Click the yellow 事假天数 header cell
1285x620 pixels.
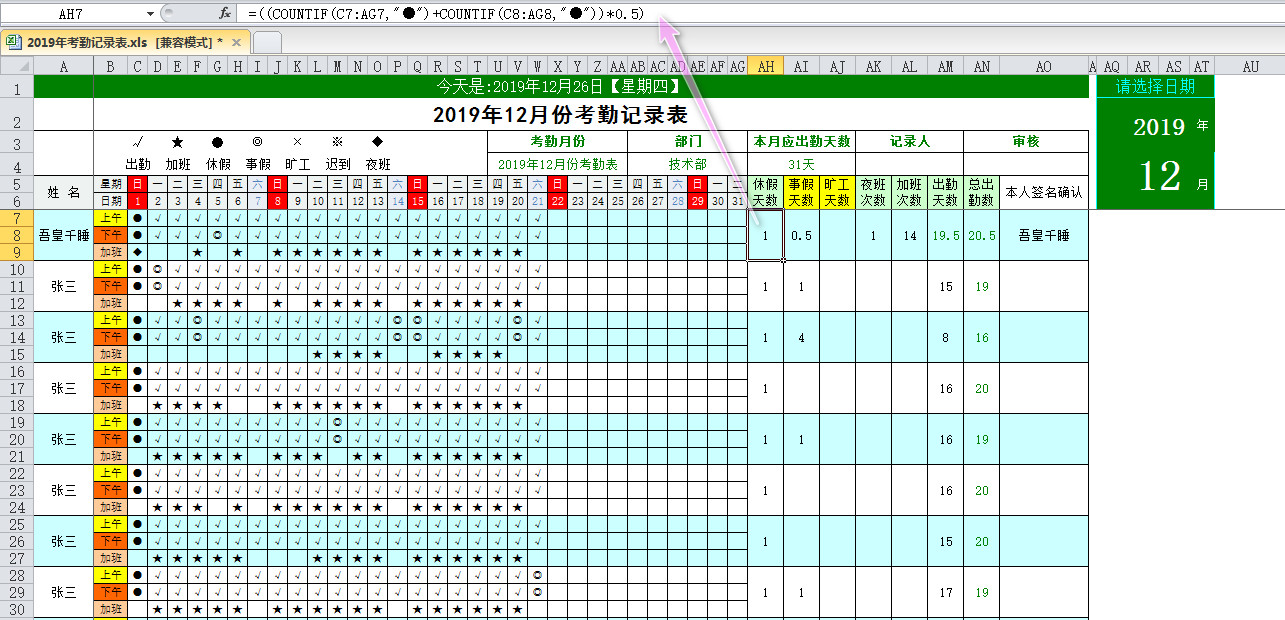point(801,192)
